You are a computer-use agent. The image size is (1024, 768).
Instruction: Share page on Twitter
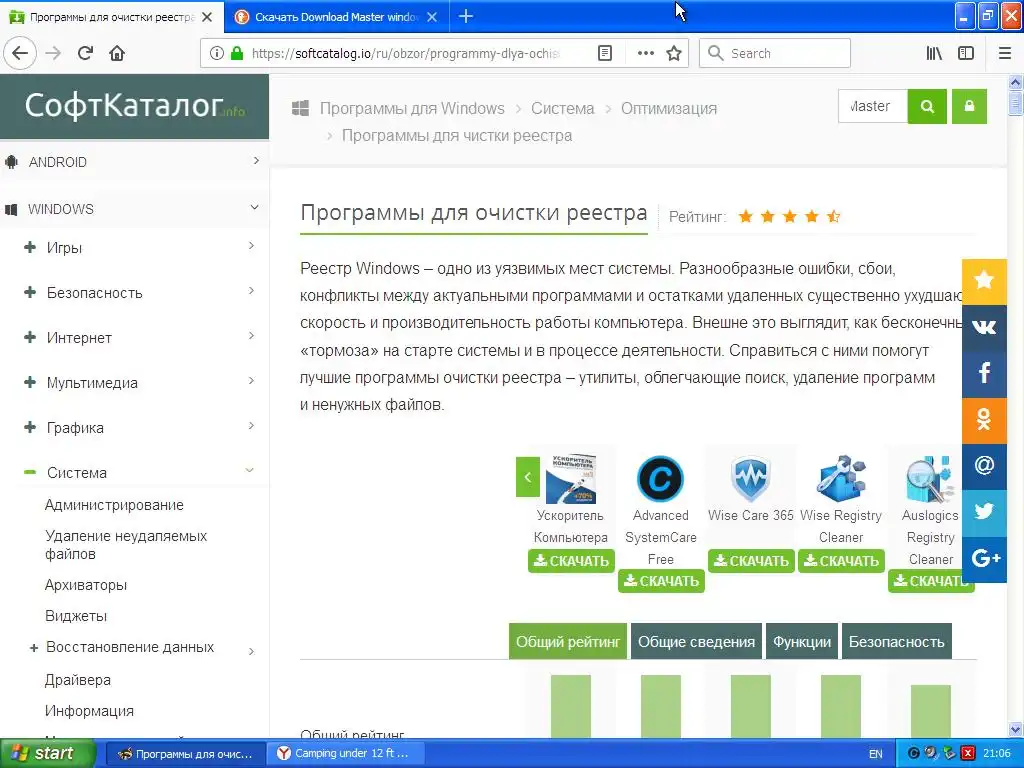click(x=984, y=513)
